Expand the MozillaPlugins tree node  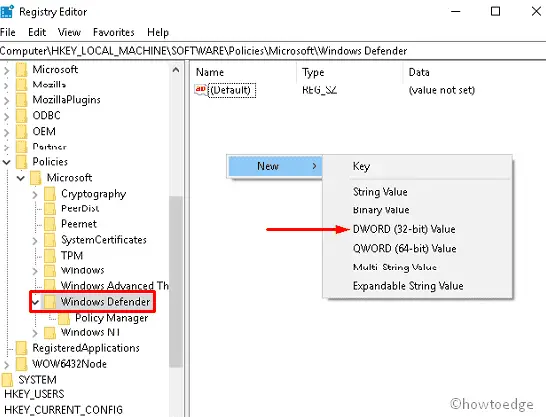(x=7, y=100)
